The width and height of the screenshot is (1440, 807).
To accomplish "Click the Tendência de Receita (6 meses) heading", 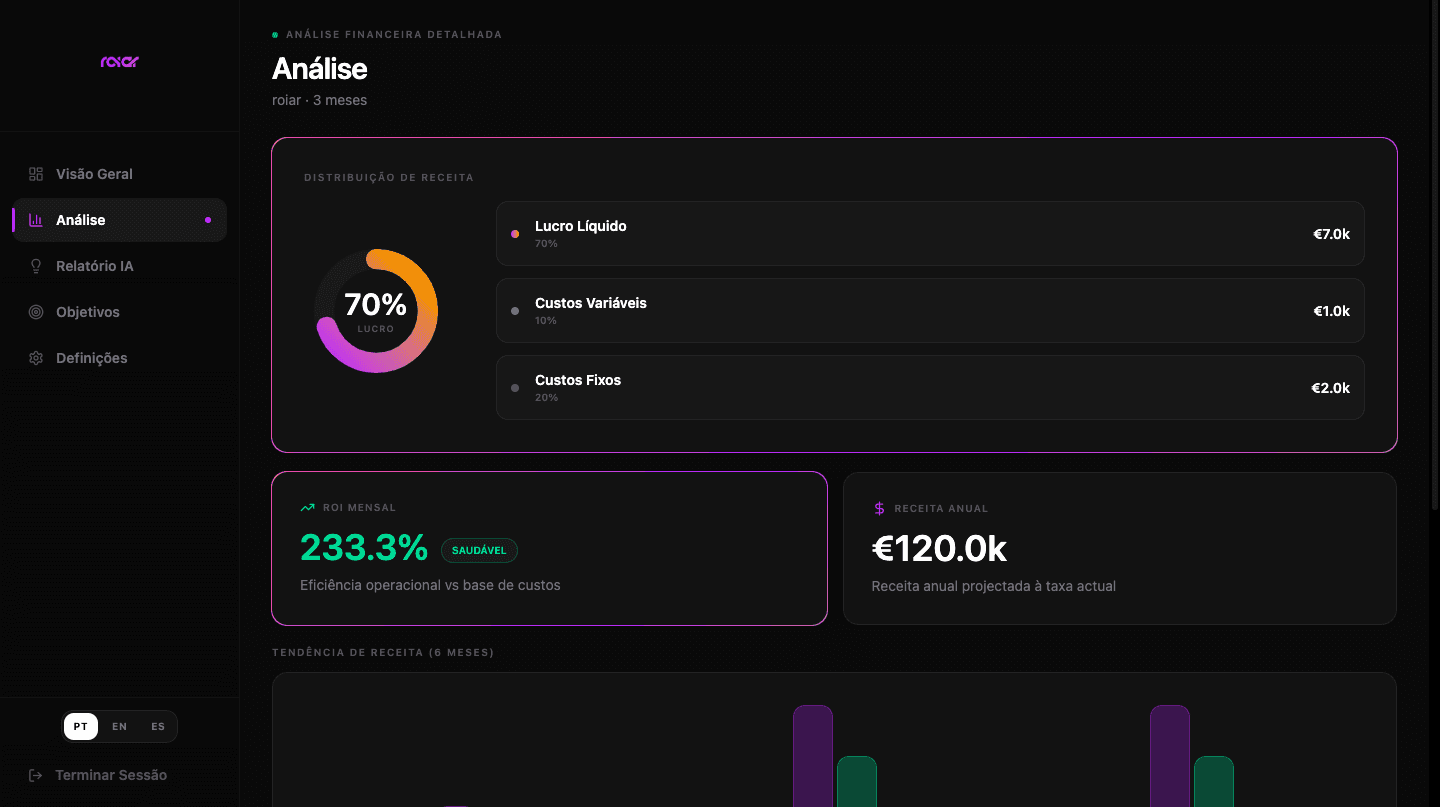I will point(383,653).
